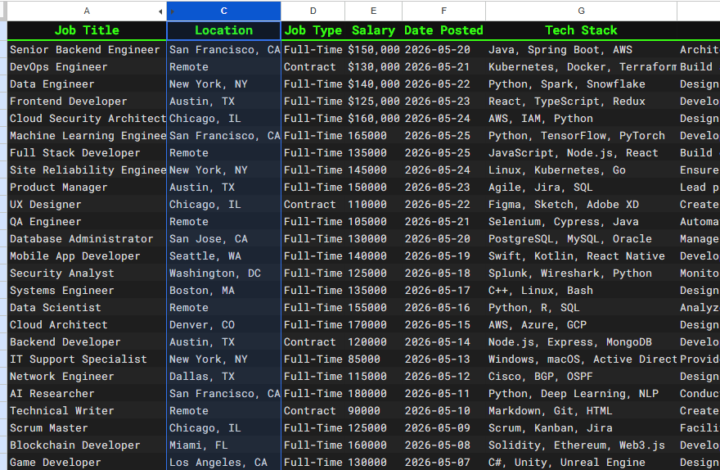The width and height of the screenshot is (720, 470).
Task: Click the '180000' salary cell
Action: pyautogui.click(x=373, y=394)
